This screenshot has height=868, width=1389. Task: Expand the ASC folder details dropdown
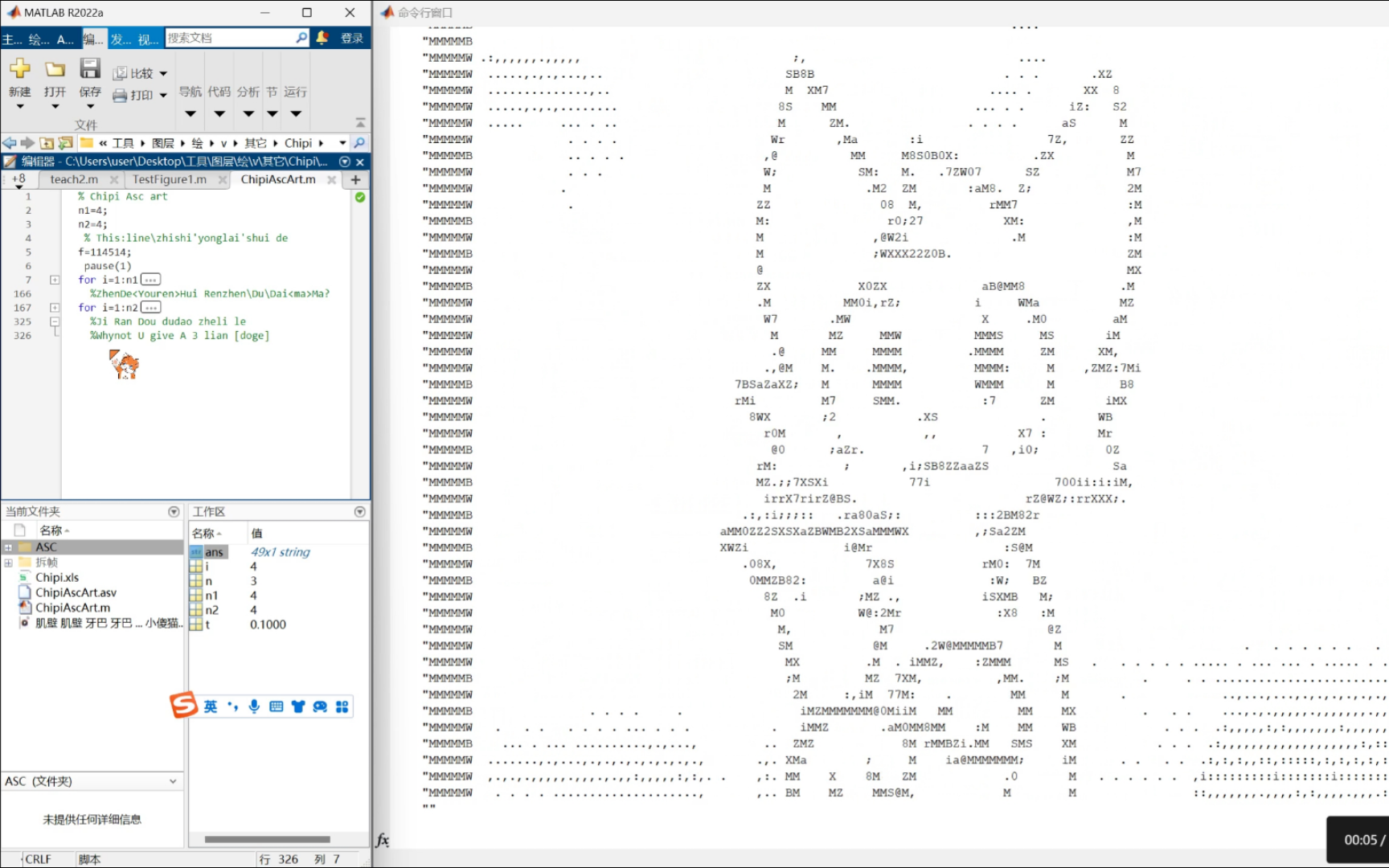pos(173,781)
